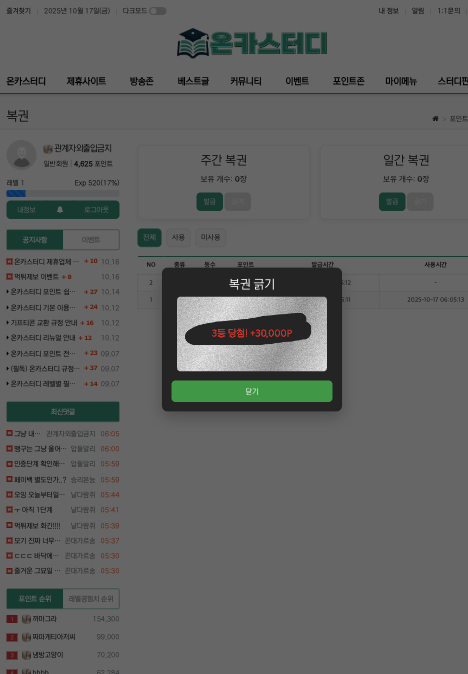Open the 마이메뉴 menu
Image resolution: width=468 pixels, height=674 pixels.
click(x=401, y=81)
